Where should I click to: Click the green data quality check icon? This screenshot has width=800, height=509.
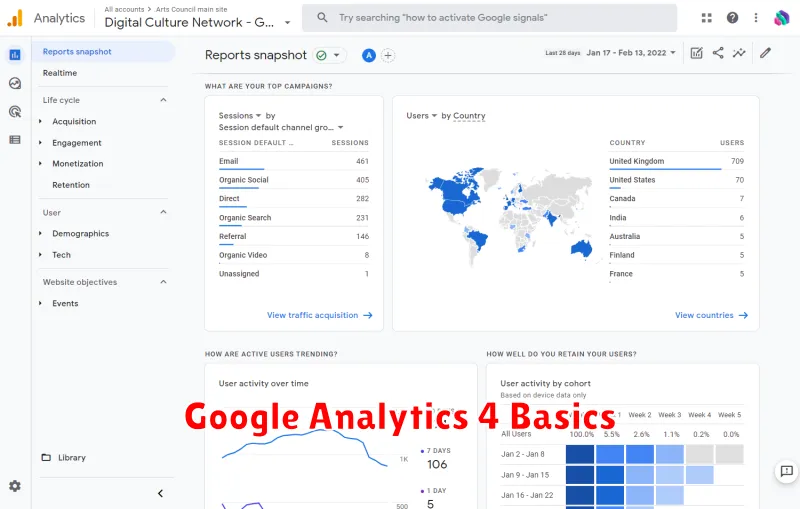point(321,55)
